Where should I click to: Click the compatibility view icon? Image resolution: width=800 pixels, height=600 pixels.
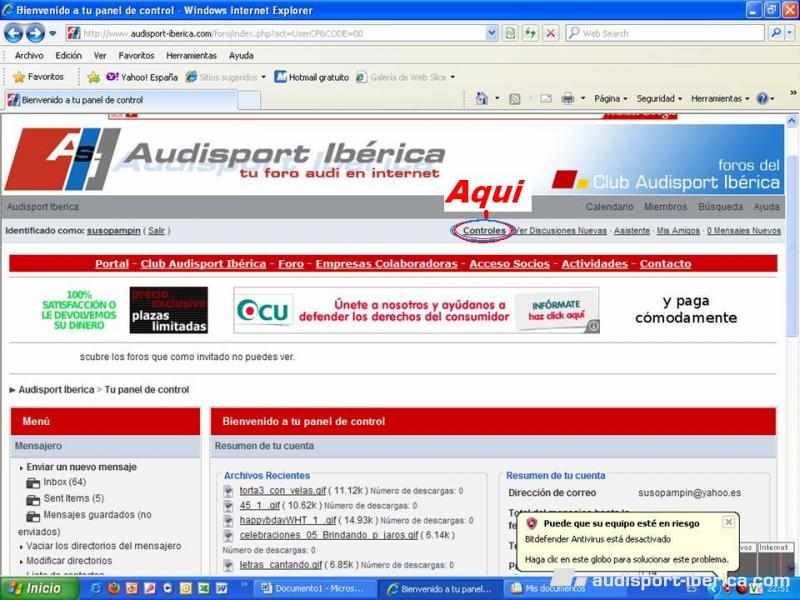click(x=510, y=34)
